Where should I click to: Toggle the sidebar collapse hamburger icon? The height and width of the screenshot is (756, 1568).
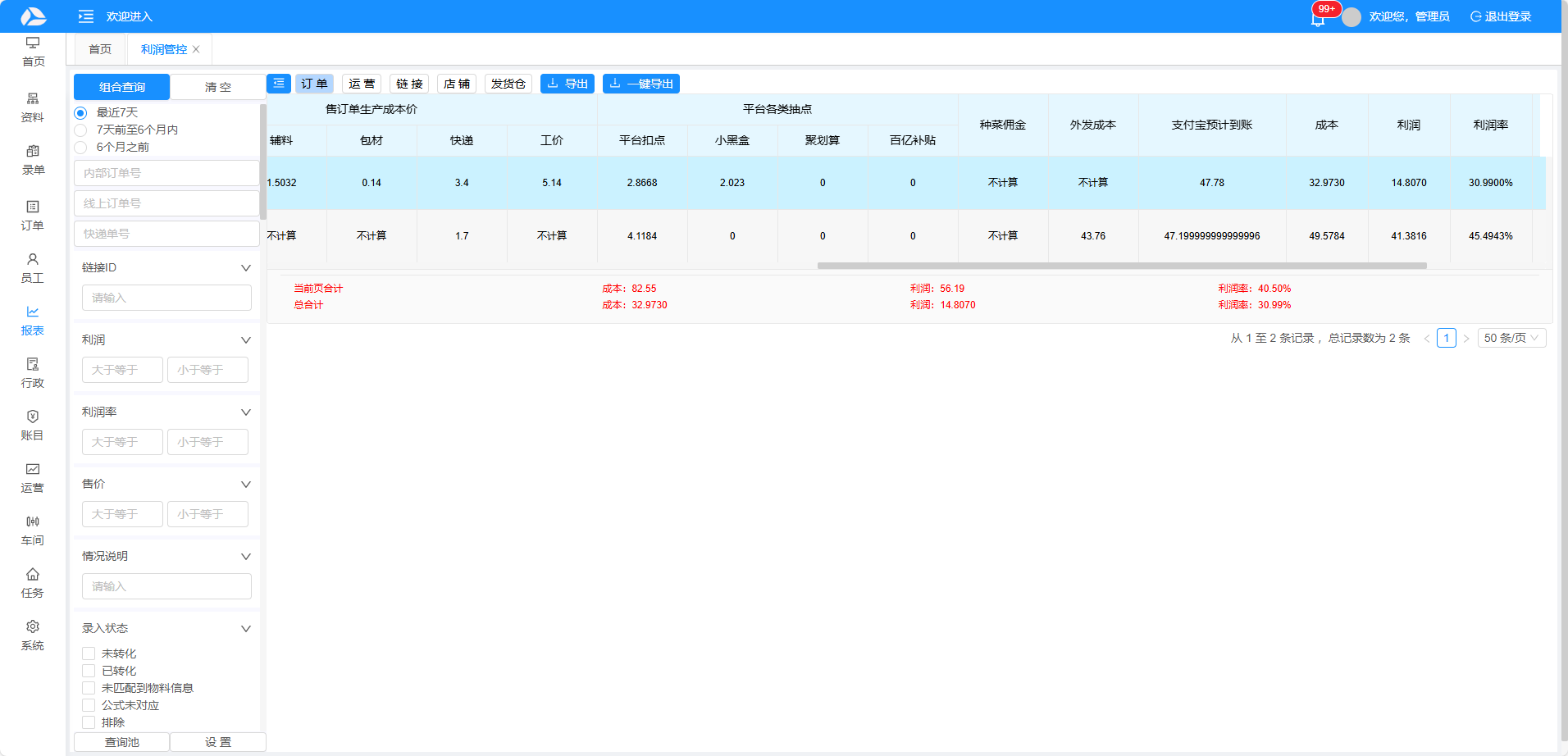(x=85, y=16)
